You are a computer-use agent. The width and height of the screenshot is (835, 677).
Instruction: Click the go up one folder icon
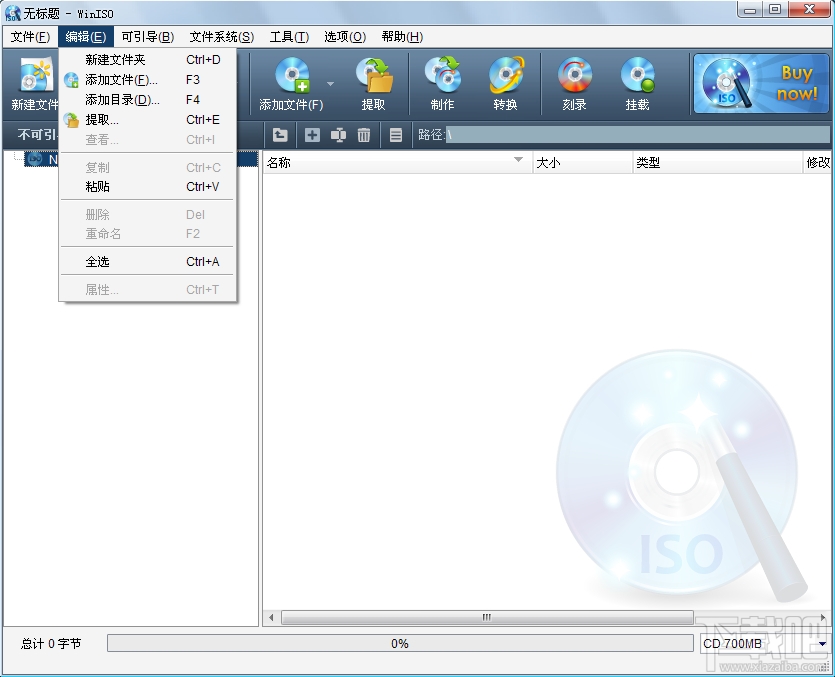280,135
